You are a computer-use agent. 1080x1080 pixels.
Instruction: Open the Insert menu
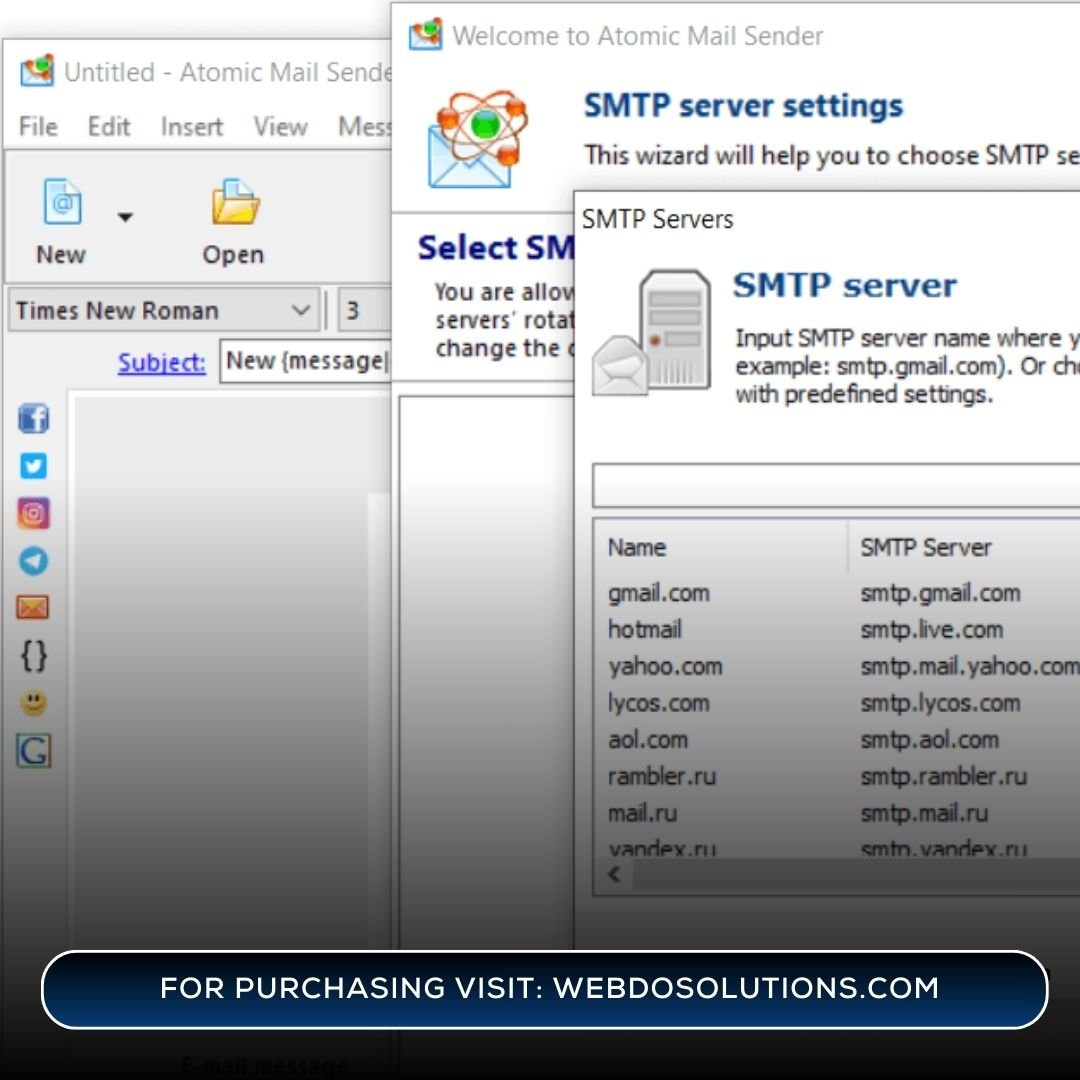coord(191,127)
